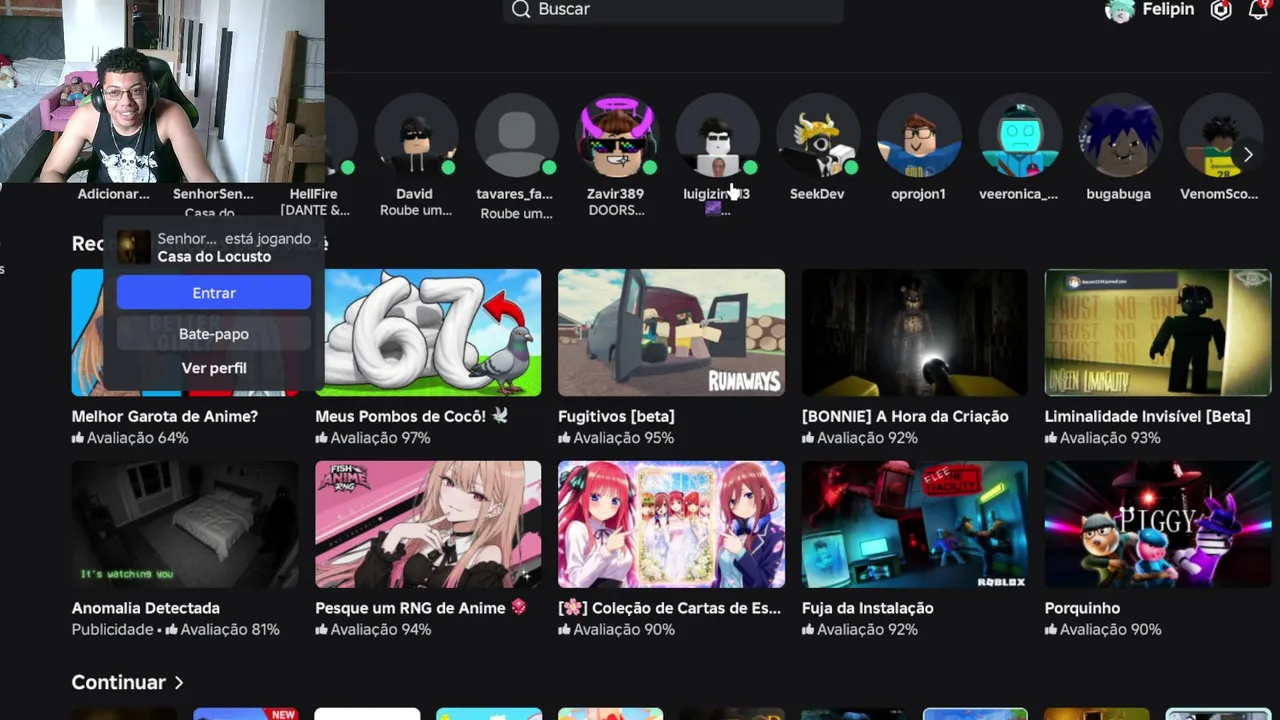Select the tavares_fa... friend avatar
Image resolution: width=1280 pixels, height=720 pixels.
[x=516, y=136]
